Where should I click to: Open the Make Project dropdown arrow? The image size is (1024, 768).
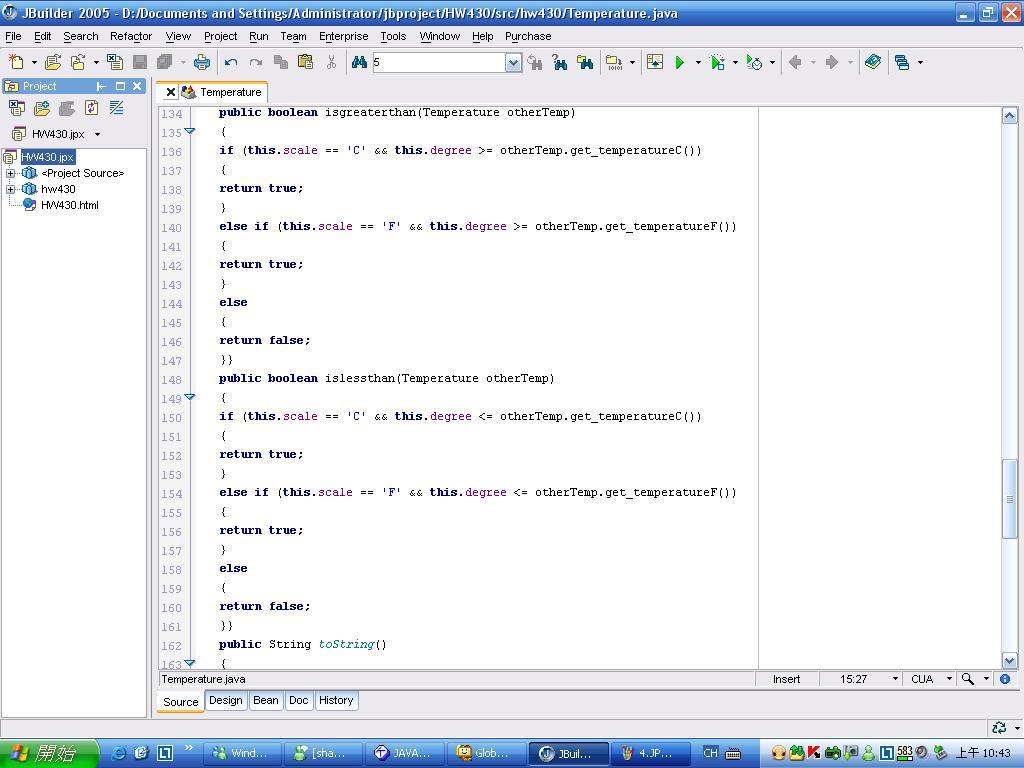click(x=632, y=63)
